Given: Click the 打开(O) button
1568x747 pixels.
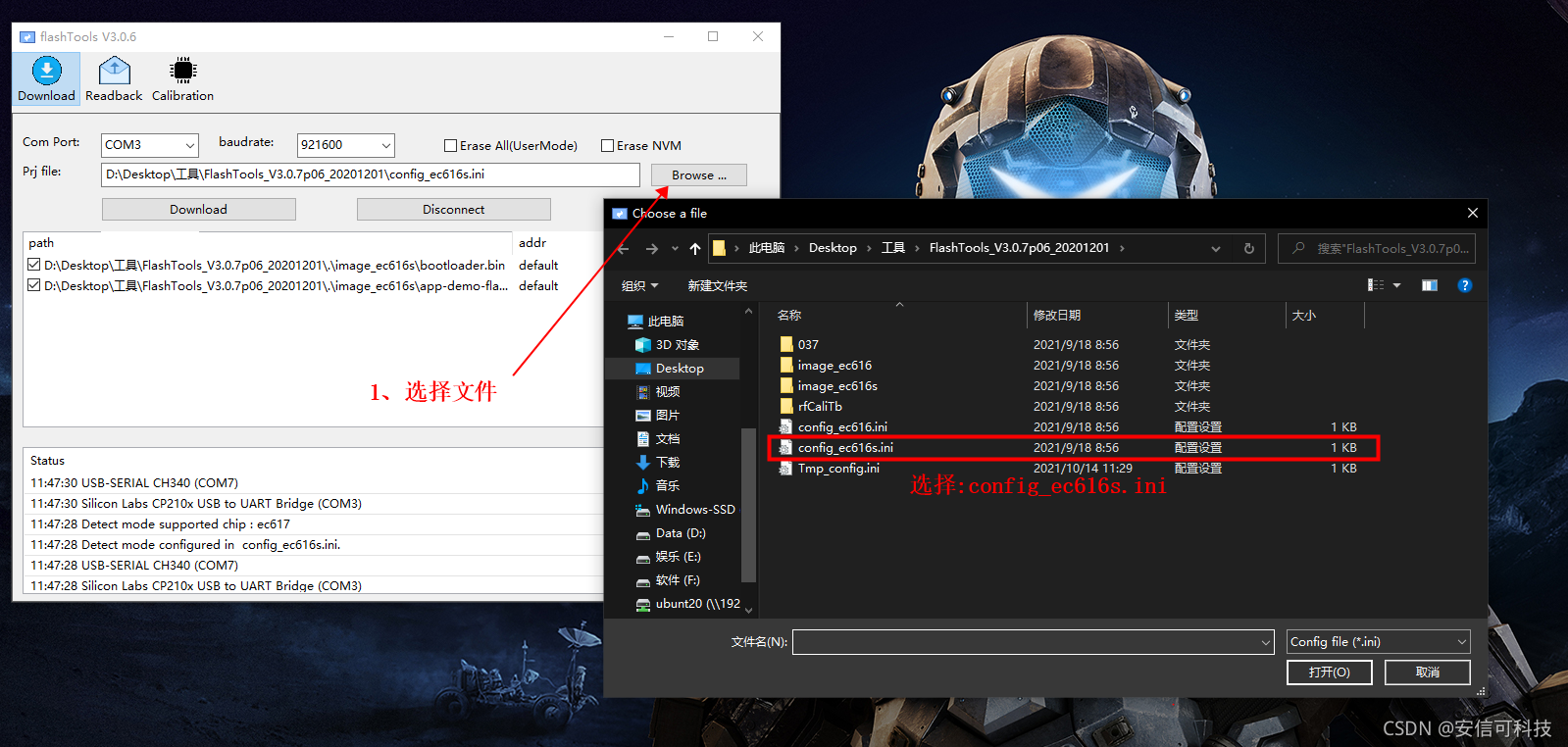Looking at the screenshot, I should point(1329,672).
